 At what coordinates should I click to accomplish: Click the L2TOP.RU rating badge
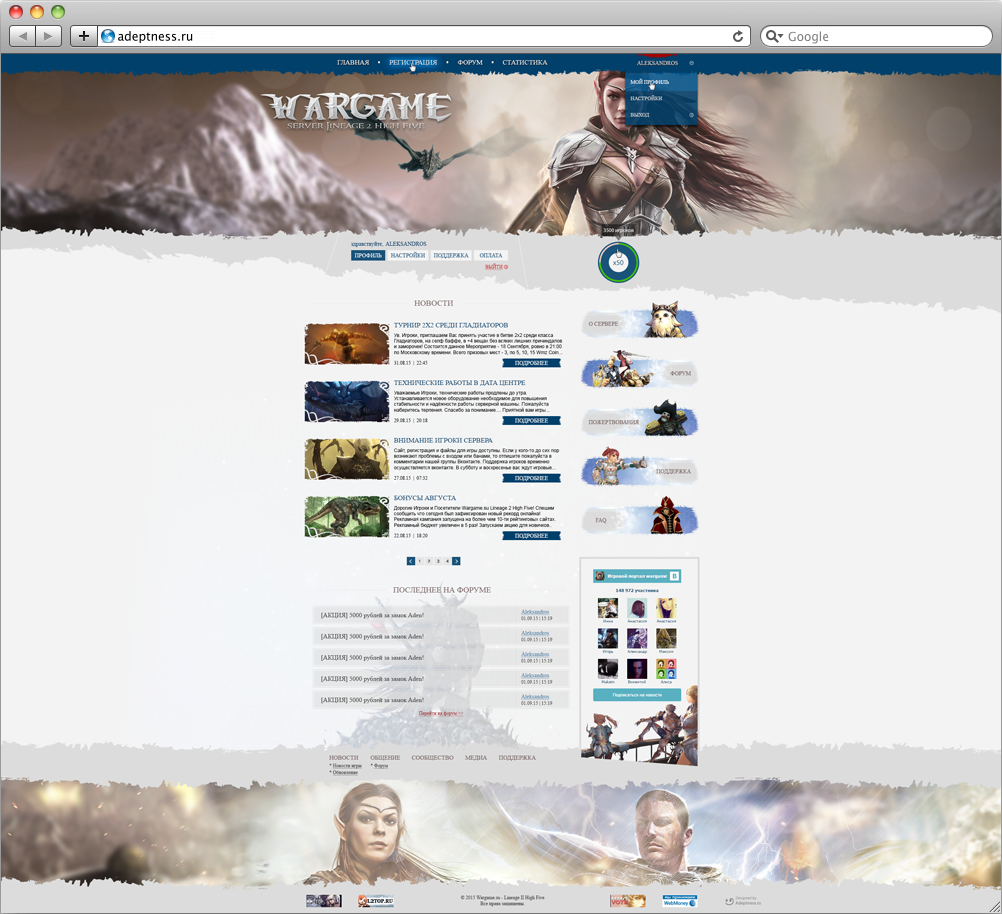376,901
